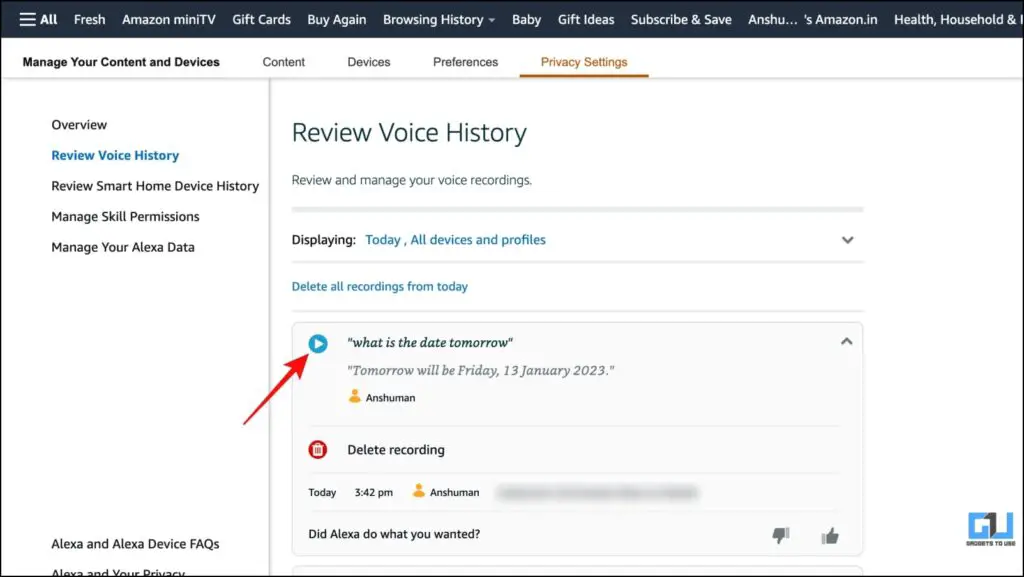Click "Review and manage your voice recordings." text

point(411,180)
